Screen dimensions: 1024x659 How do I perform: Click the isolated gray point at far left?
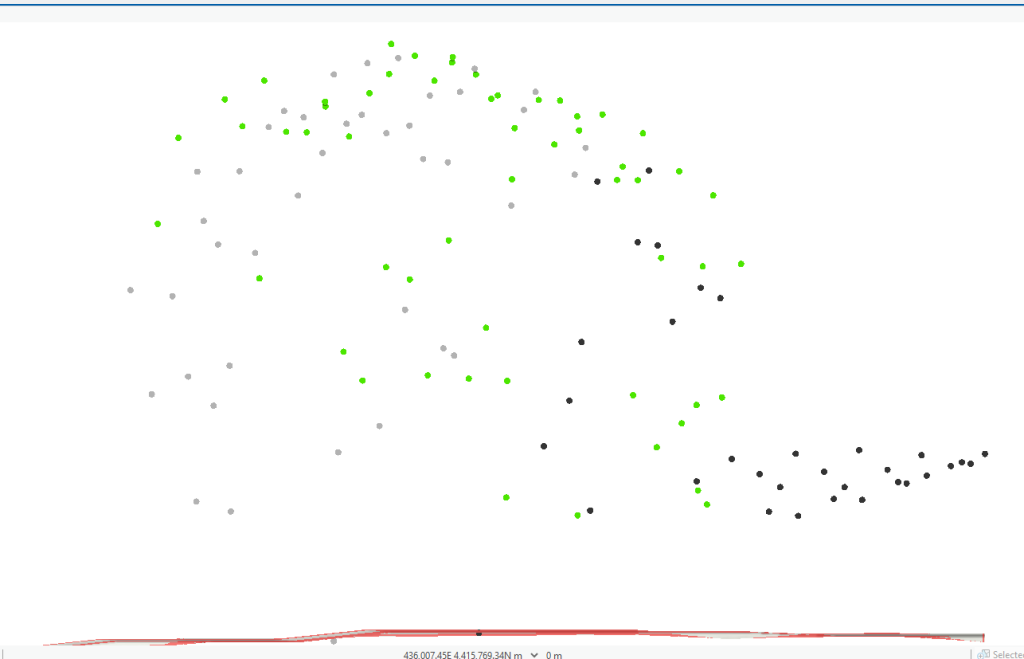[128, 289]
